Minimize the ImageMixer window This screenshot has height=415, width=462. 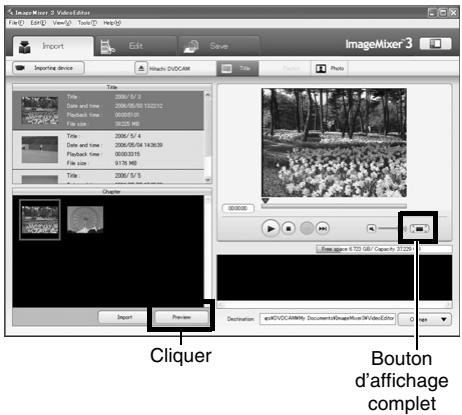tap(432, 13)
